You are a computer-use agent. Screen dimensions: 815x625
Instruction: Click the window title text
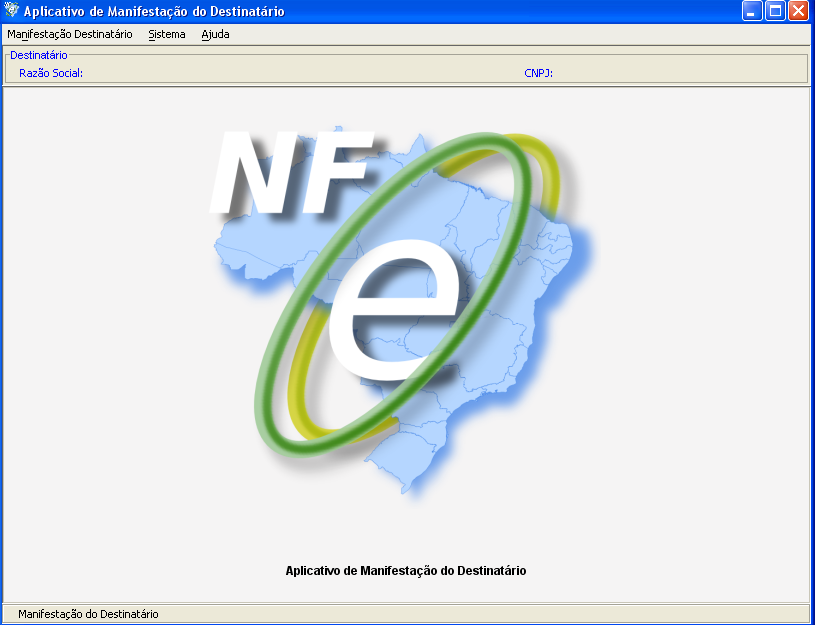154,11
